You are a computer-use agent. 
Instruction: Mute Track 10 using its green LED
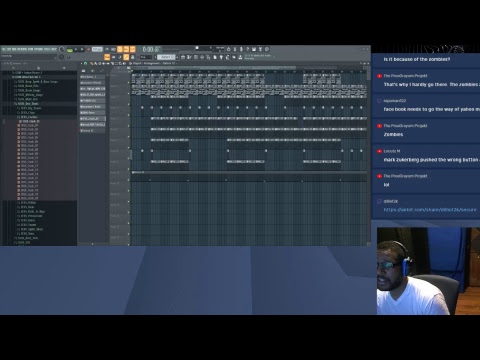click(129, 180)
